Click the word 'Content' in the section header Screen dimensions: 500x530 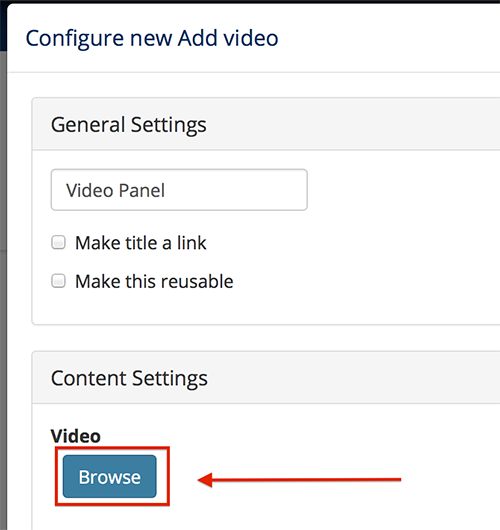pyautogui.click(x=89, y=378)
